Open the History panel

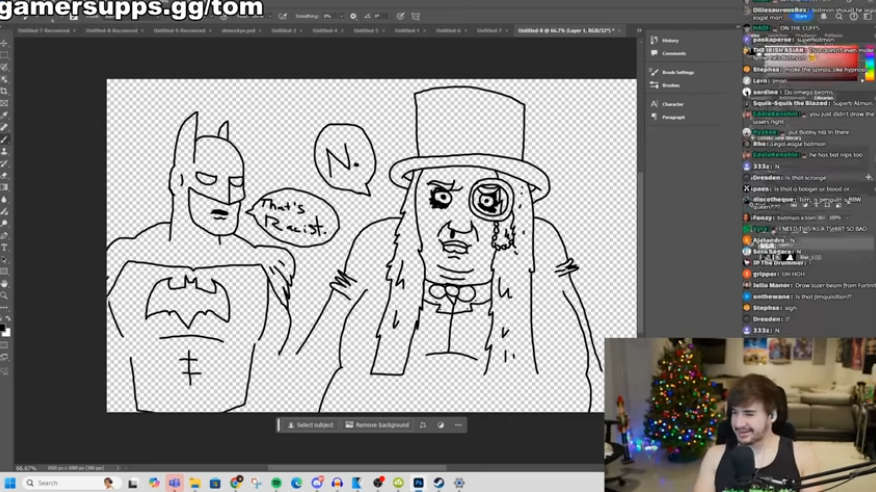670,40
